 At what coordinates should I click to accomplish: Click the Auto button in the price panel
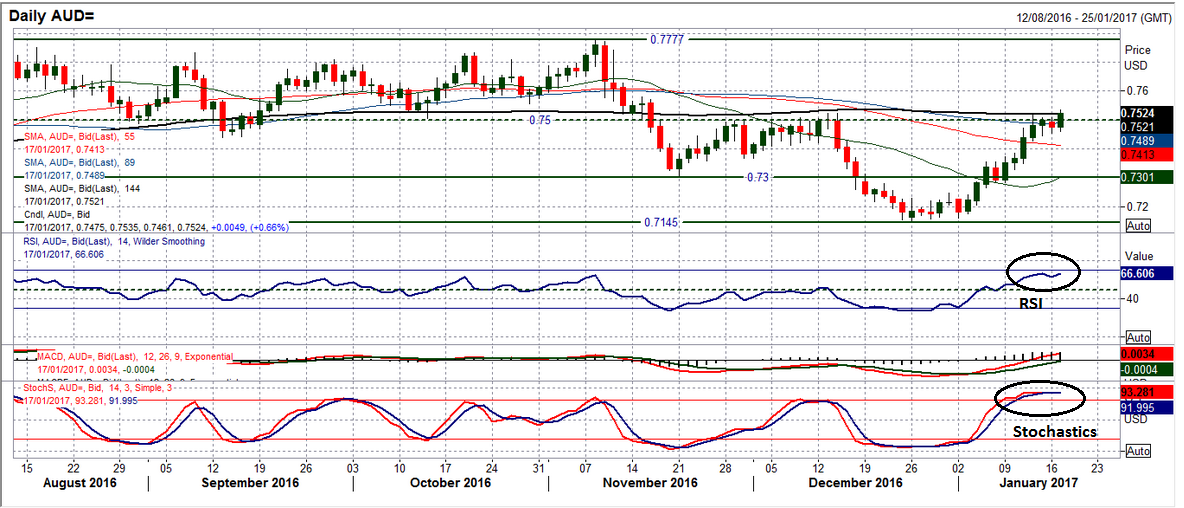point(1139,226)
